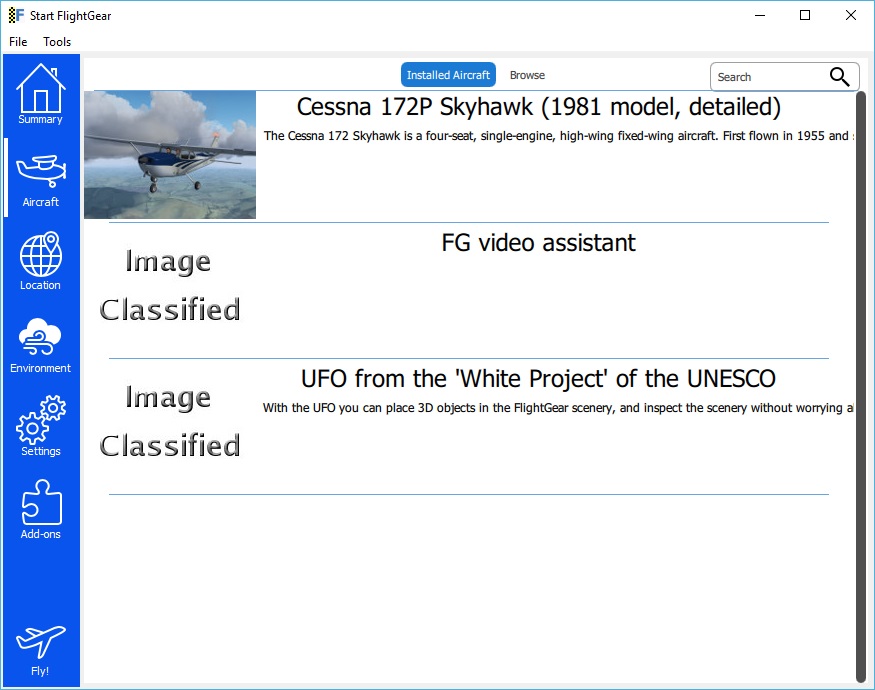Viewport: 875px width, 690px height.
Task: Click the UFO description text
Action: pyautogui.click(x=558, y=408)
